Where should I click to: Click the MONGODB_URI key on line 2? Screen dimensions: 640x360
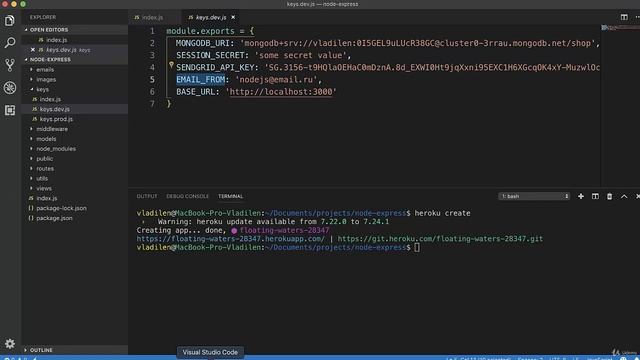pos(202,43)
